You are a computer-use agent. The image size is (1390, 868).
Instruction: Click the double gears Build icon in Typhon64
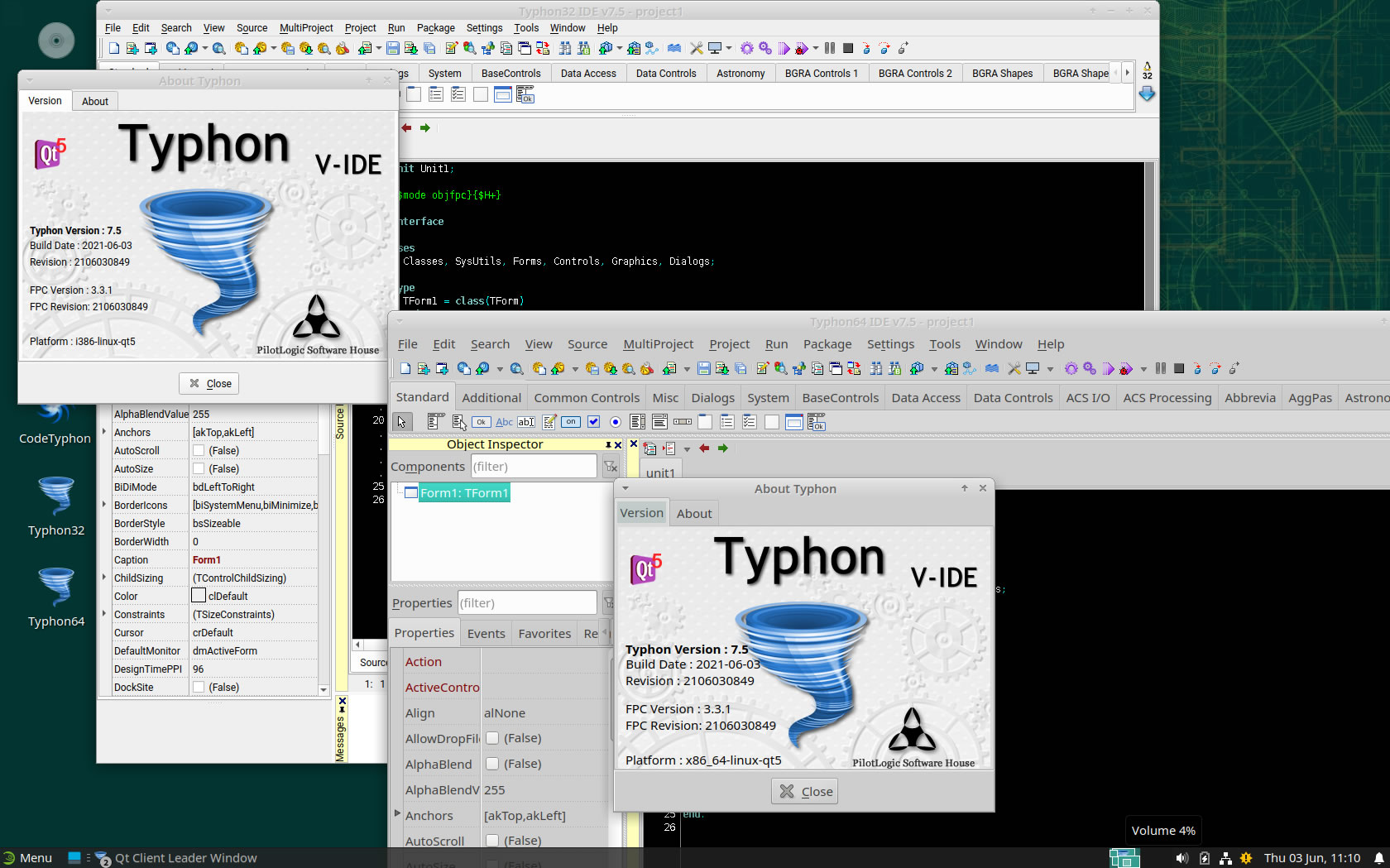1090,369
